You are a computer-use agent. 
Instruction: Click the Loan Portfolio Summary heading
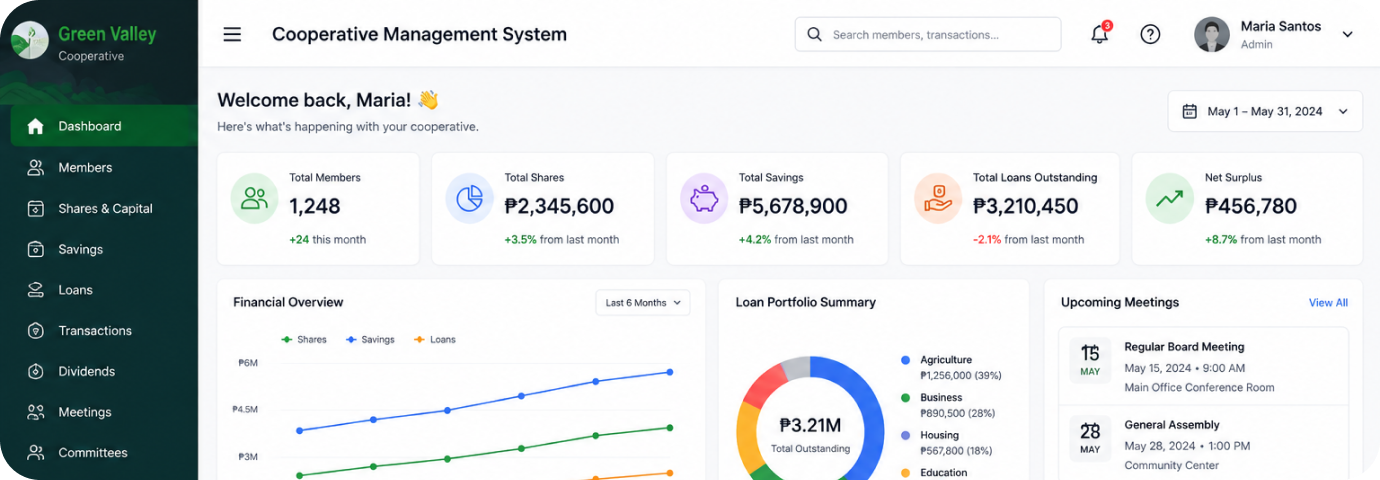(x=806, y=302)
